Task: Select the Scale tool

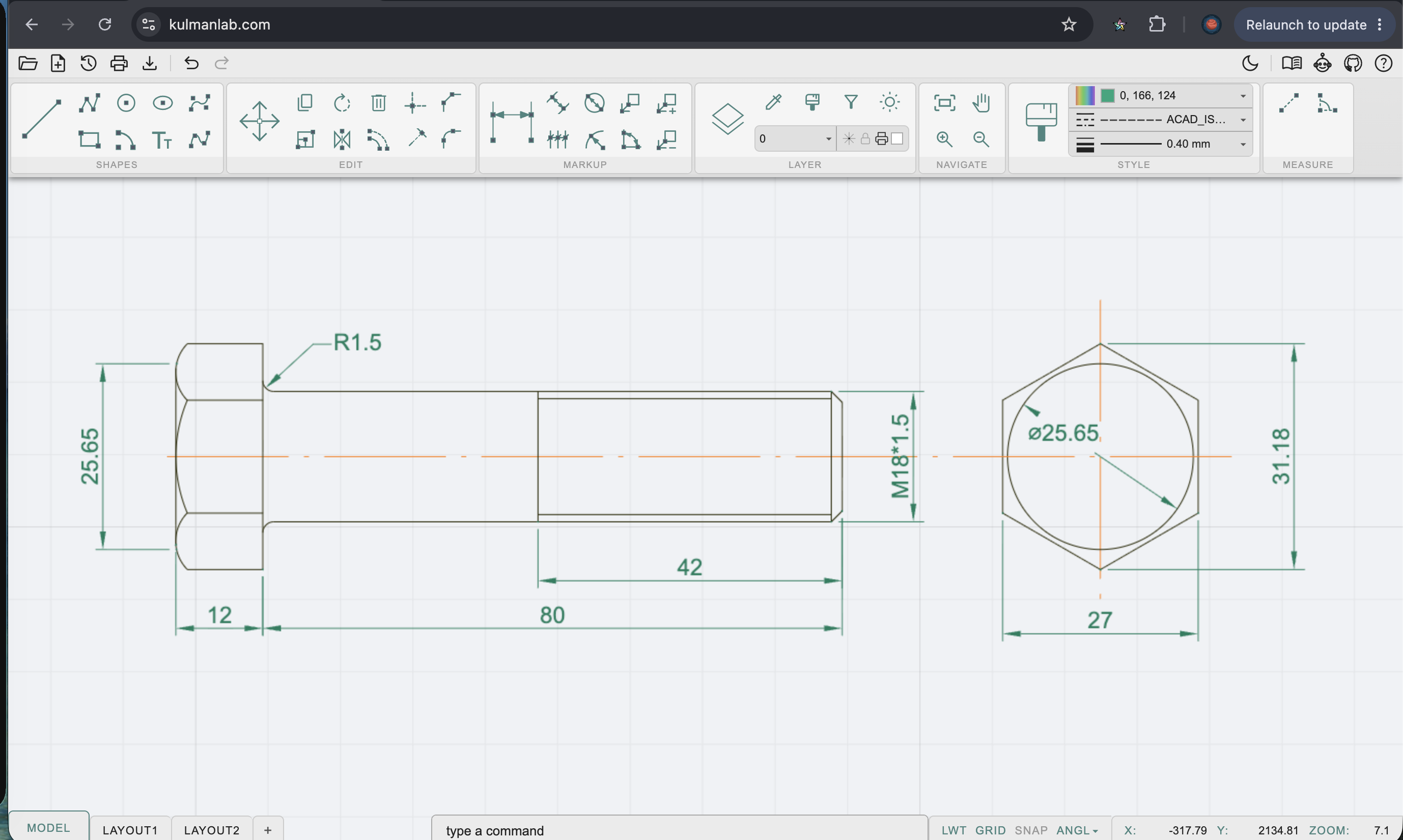Action: (305, 139)
